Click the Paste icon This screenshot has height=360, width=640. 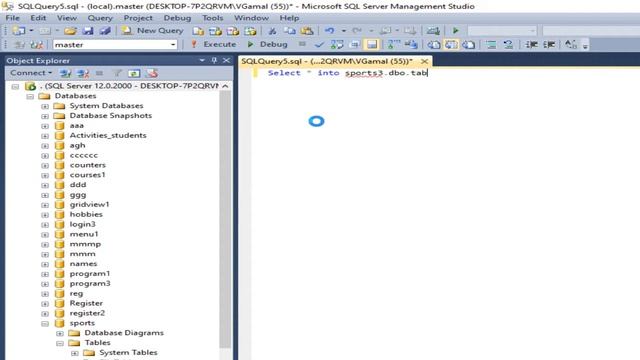point(307,31)
